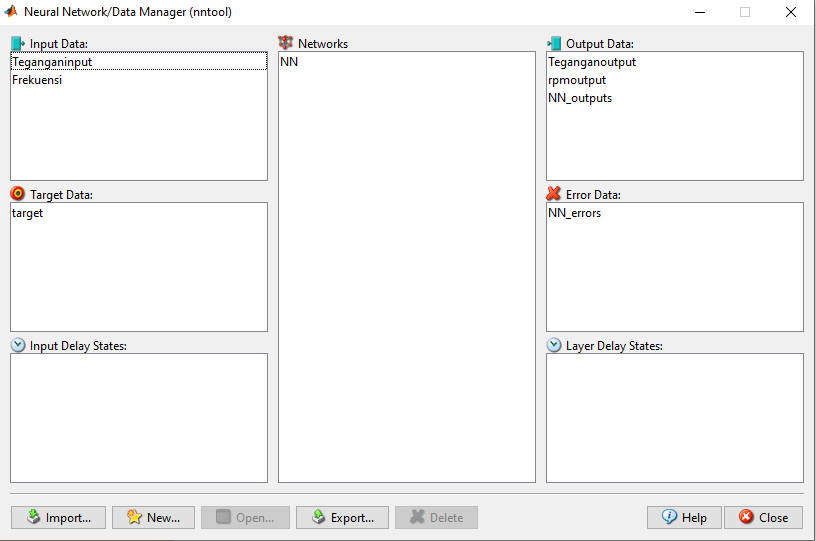Viewport: 816px width, 541px height.
Task: Click the disabled Open button
Action: click(x=246, y=518)
